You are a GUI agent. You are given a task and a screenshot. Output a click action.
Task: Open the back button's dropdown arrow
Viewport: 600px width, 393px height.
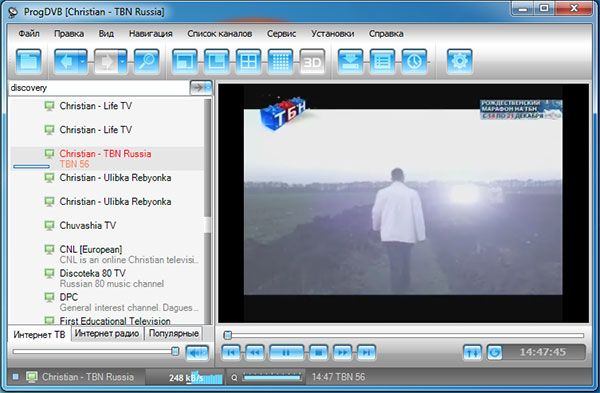pos(83,62)
